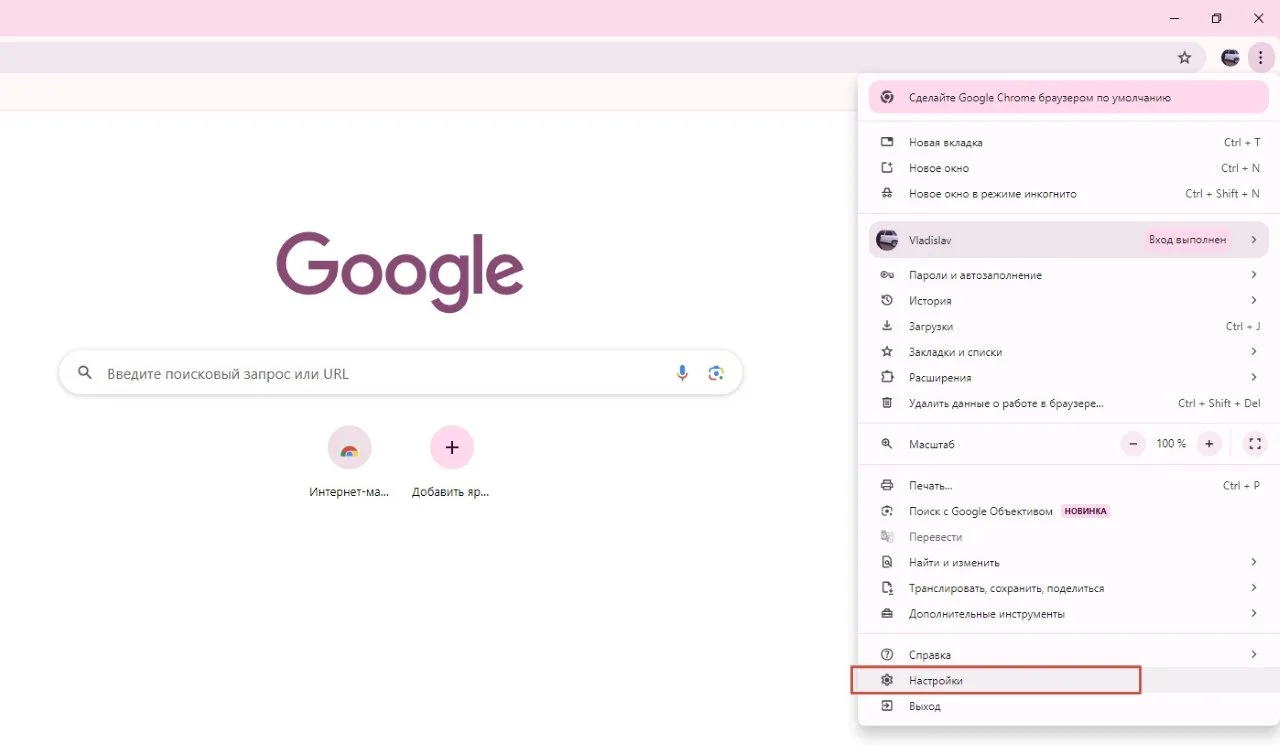Image resolution: width=1280 pixels, height=745 pixels.
Task: Click the Вход выполнен status badge
Action: [1187, 240]
